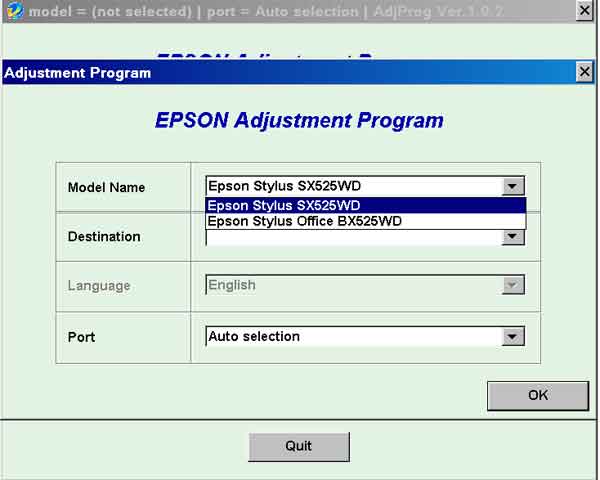Click the Language dropdown arrow
The height and width of the screenshot is (480, 600).
coord(513,285)
